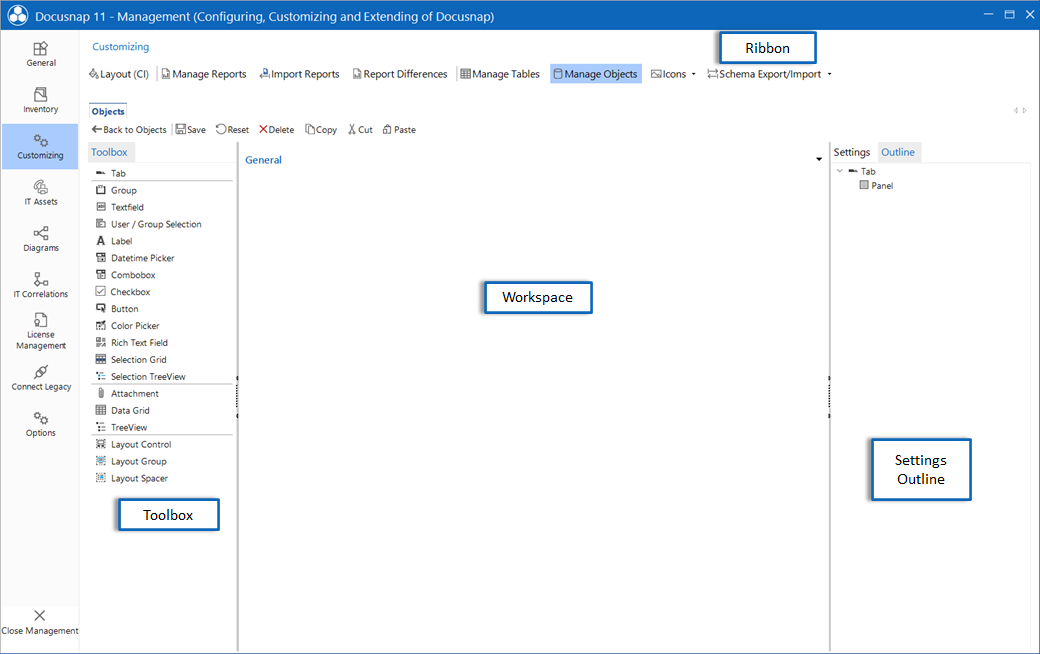
Task: Select the IT Correlations module
Action: point(40,286)
